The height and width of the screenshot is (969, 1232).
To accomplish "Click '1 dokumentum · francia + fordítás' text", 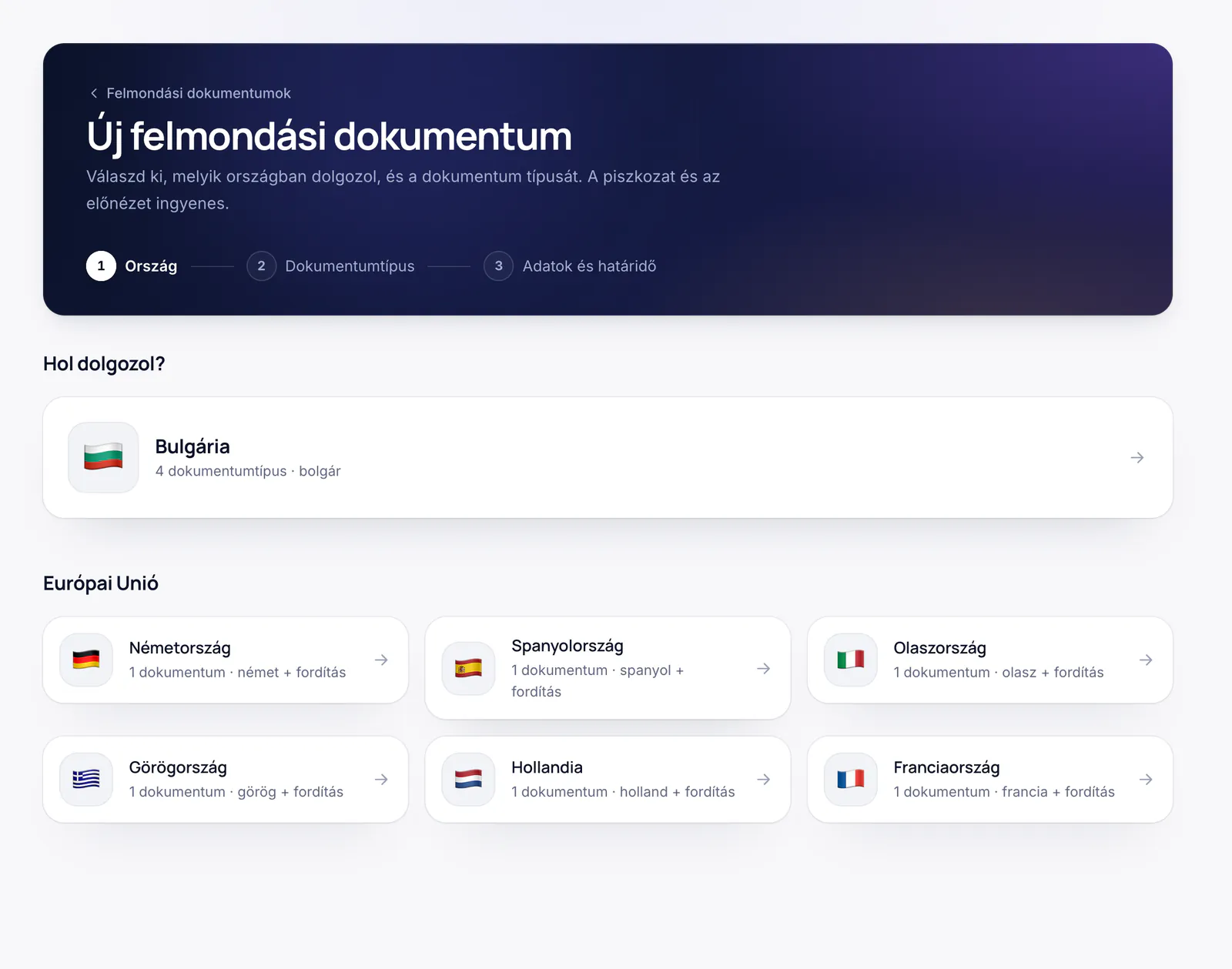I will click(x=1004, y=791).
